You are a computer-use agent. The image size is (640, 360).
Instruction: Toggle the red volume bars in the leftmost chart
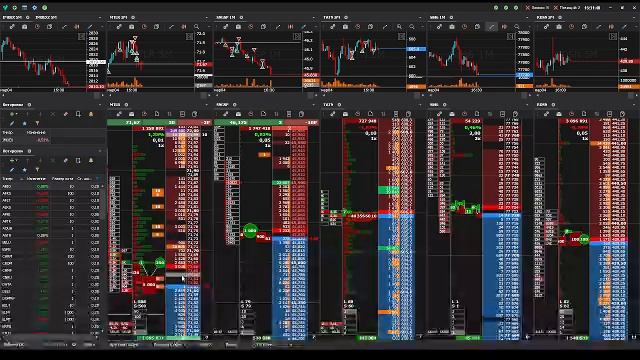tap(77, 27)
